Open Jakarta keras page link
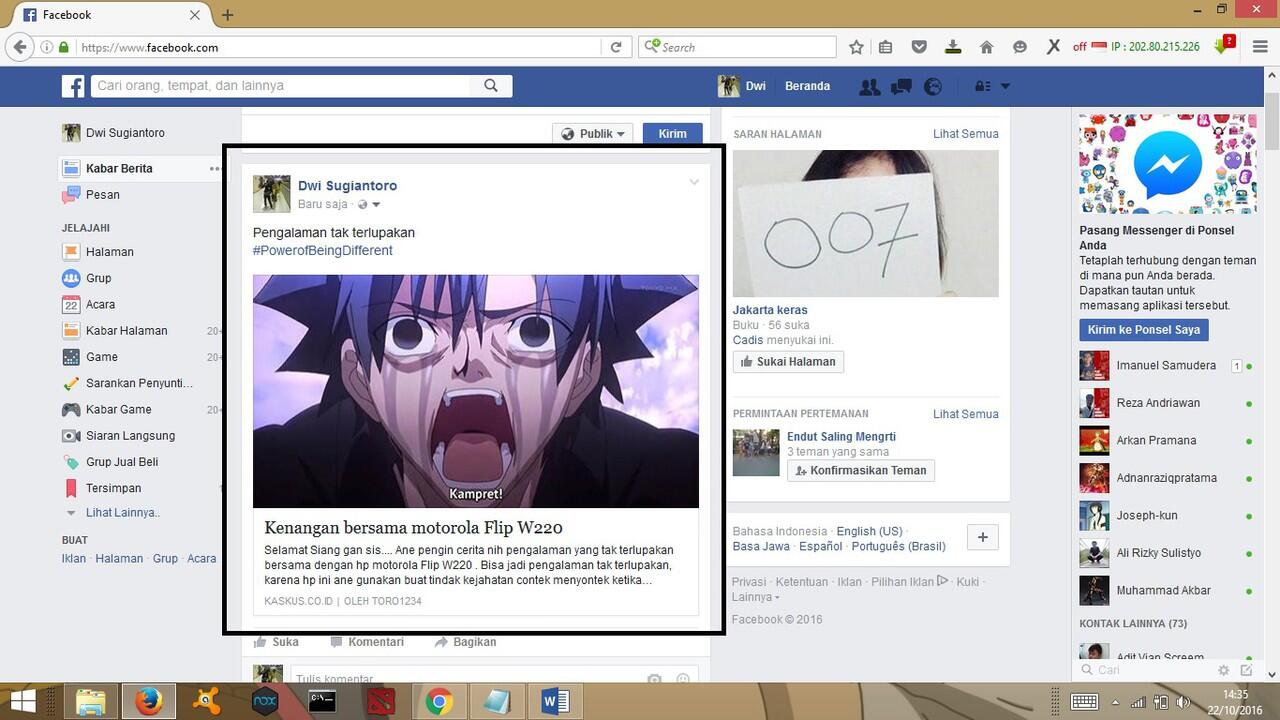 point(770,310)
